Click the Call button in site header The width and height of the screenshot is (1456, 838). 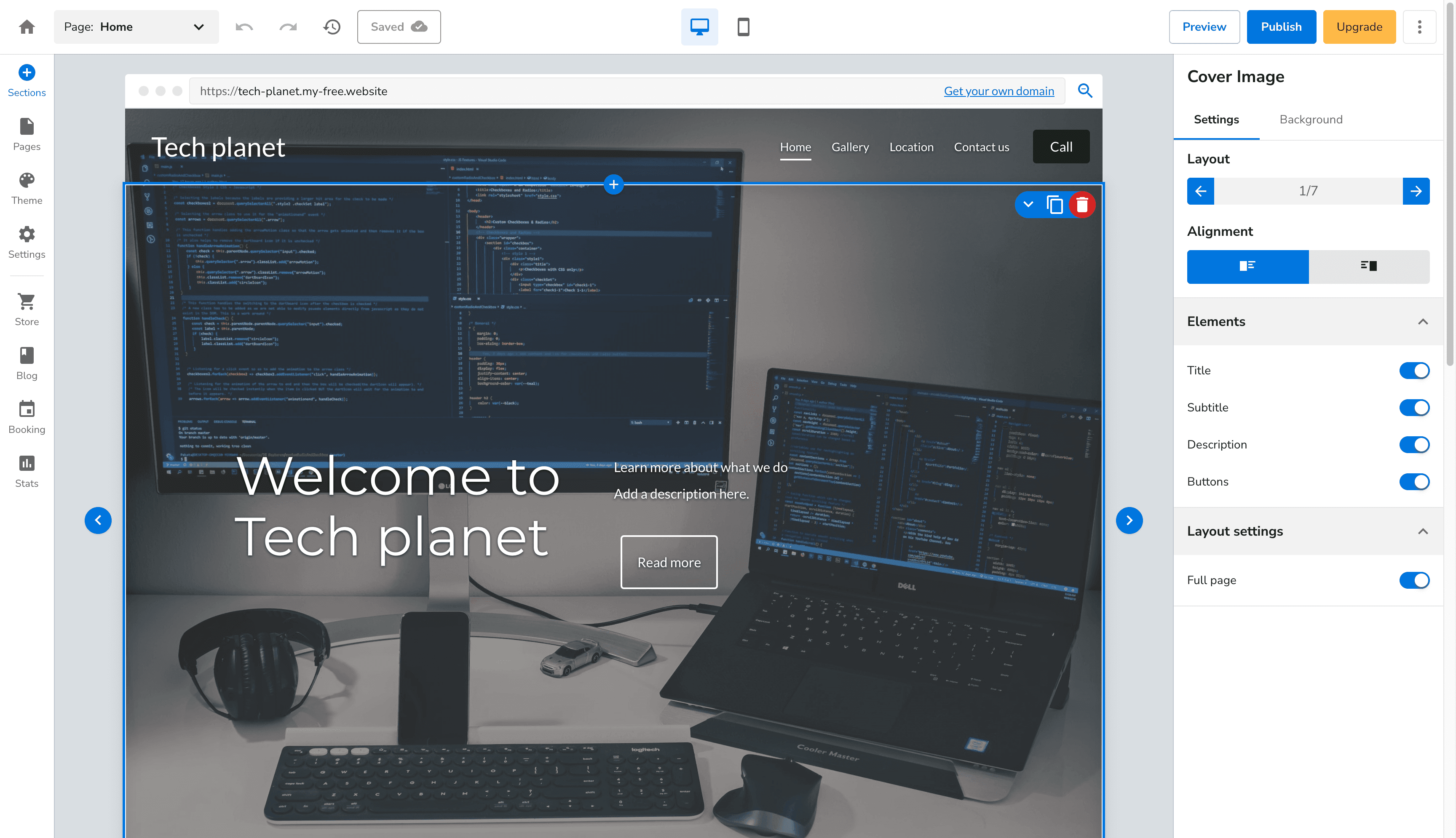coord(1060,146)
